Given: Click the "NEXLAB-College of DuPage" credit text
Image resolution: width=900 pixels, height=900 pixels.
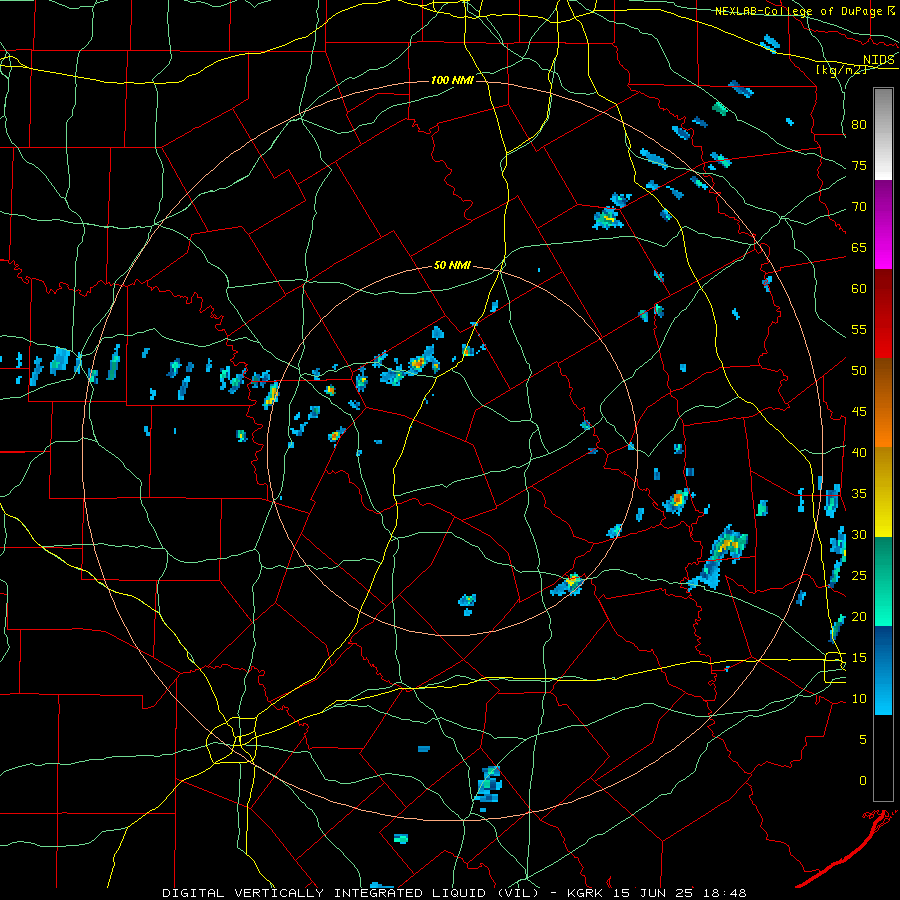Looking at the screenshot, I should pyautogui.click(x=799, y=11).
